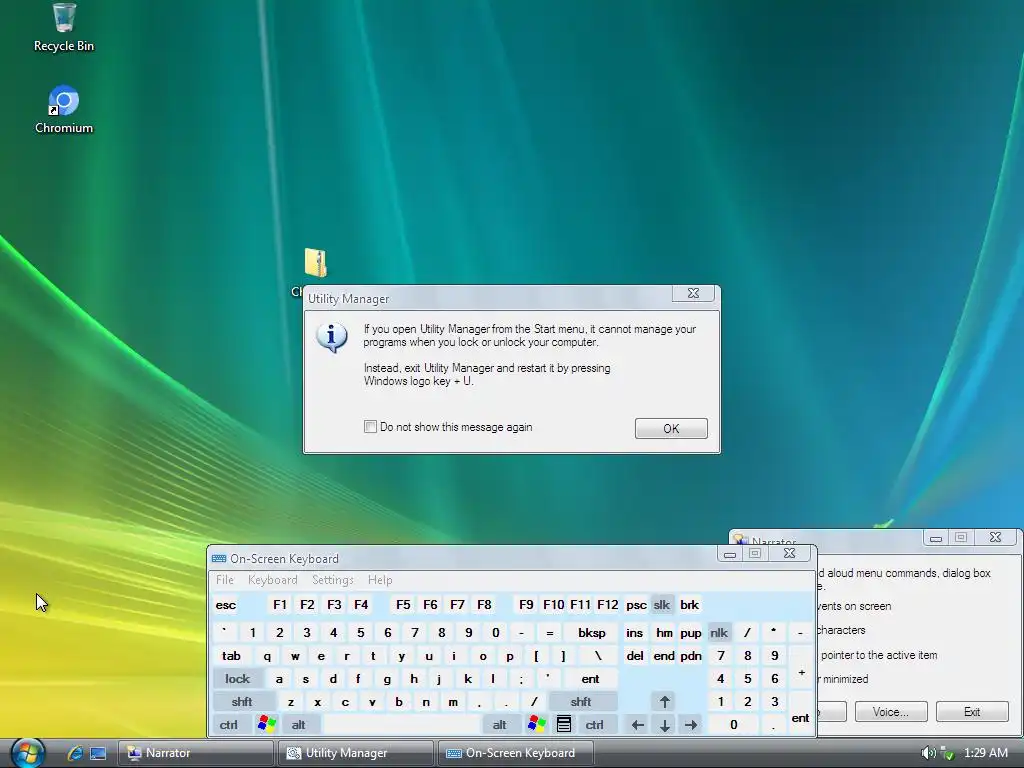This screenshot has height=768, width=1024.
Task: Click the ins key on the keyboard
Action: point(635,632)
